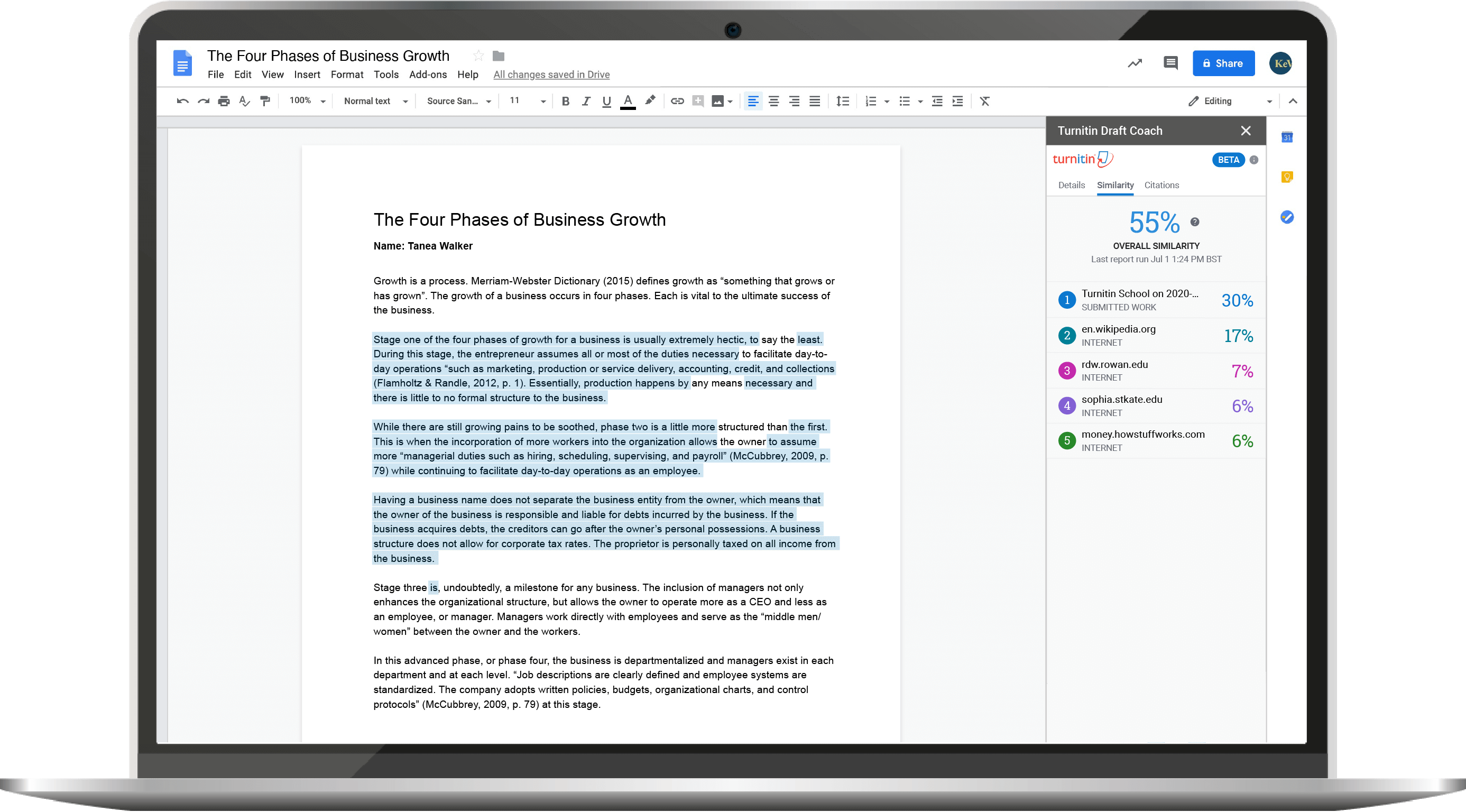Apply numbered list

[870, 101]
